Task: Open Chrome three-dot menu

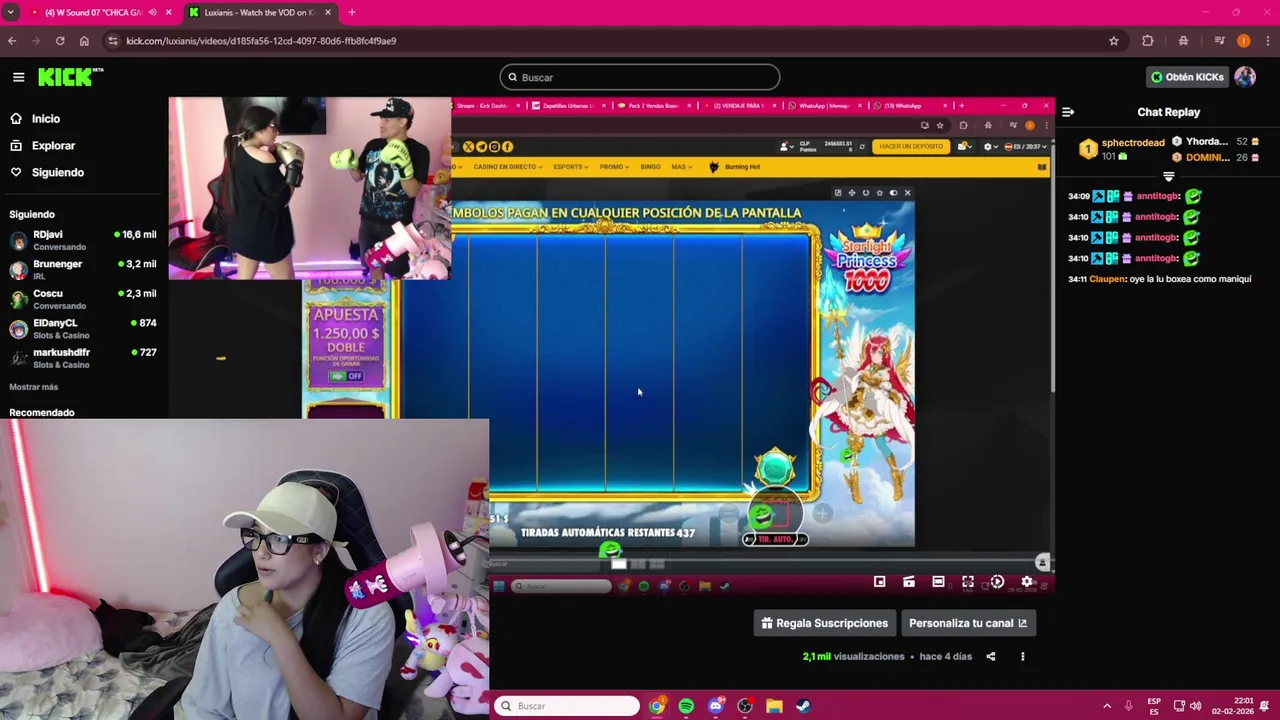Action: click(x=1267, y=41)
